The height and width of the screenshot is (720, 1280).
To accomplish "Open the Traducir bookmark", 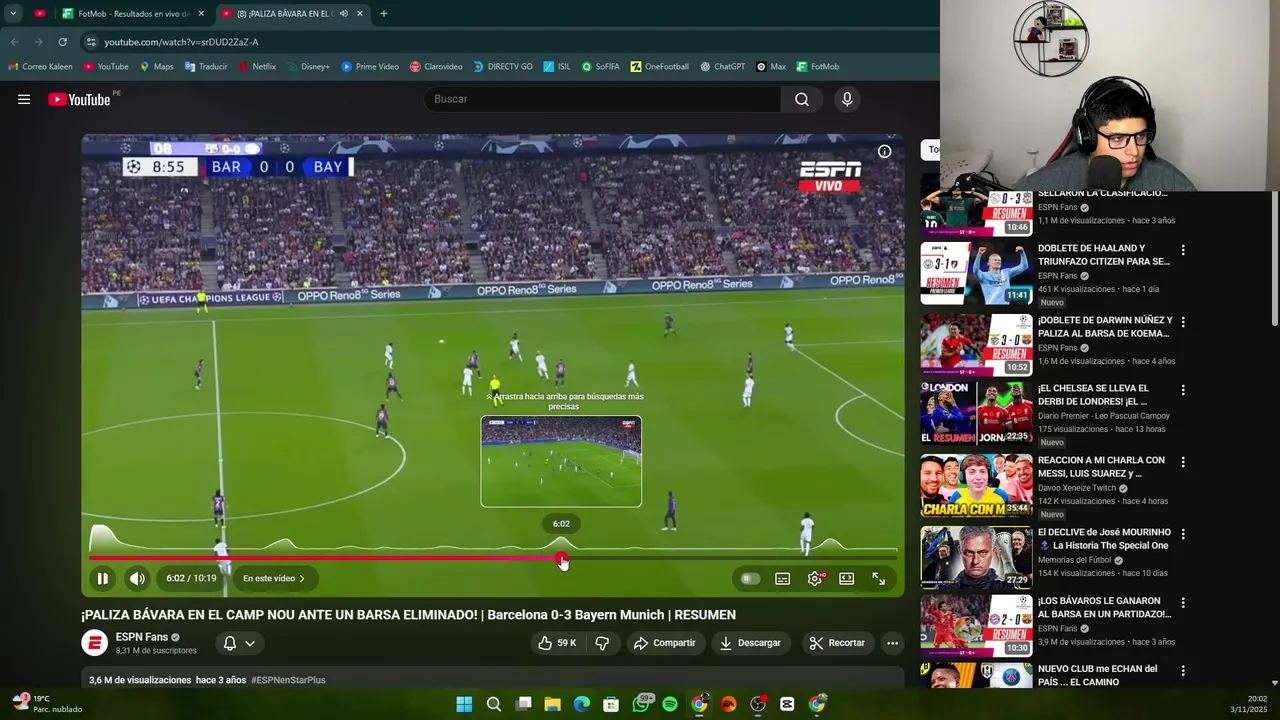I will [206, 67].
